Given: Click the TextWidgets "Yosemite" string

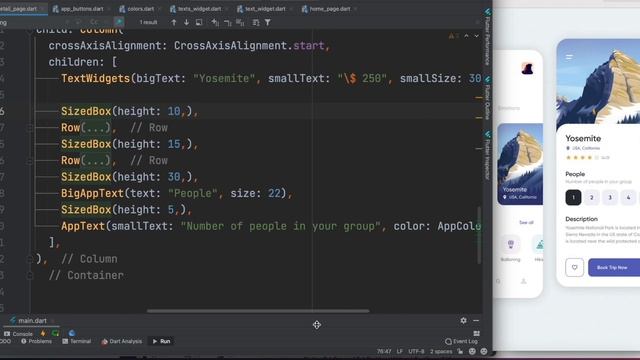Looking at the screenshot, I should click(224, 78).
